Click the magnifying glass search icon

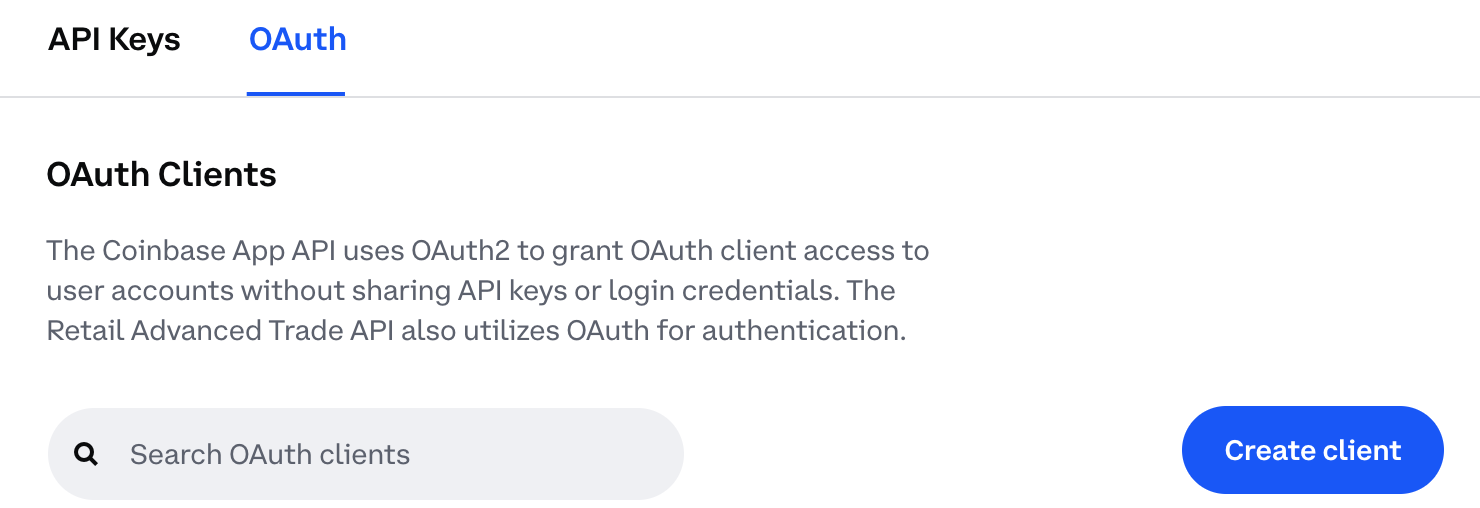point(87,455)
